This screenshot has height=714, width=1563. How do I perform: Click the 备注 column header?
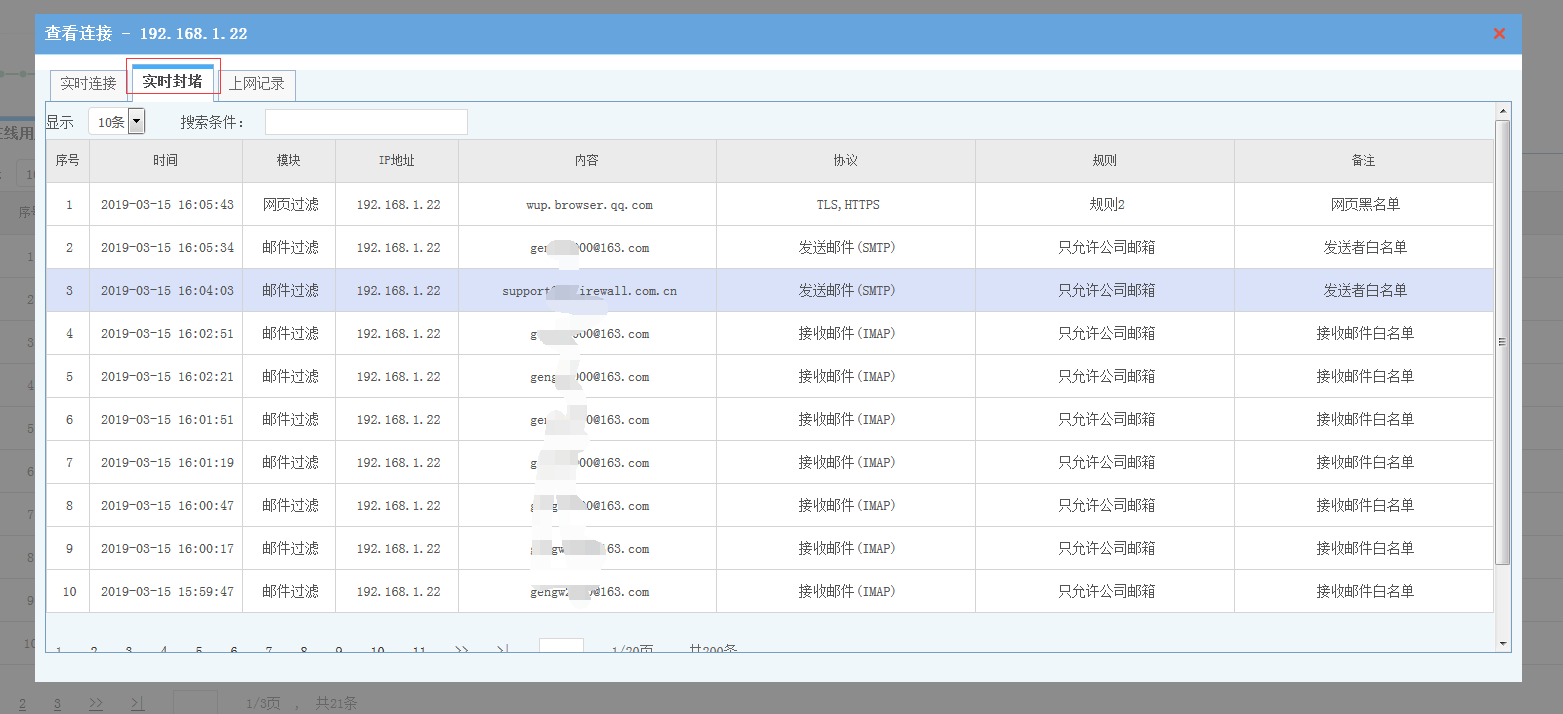point(1364,161)
